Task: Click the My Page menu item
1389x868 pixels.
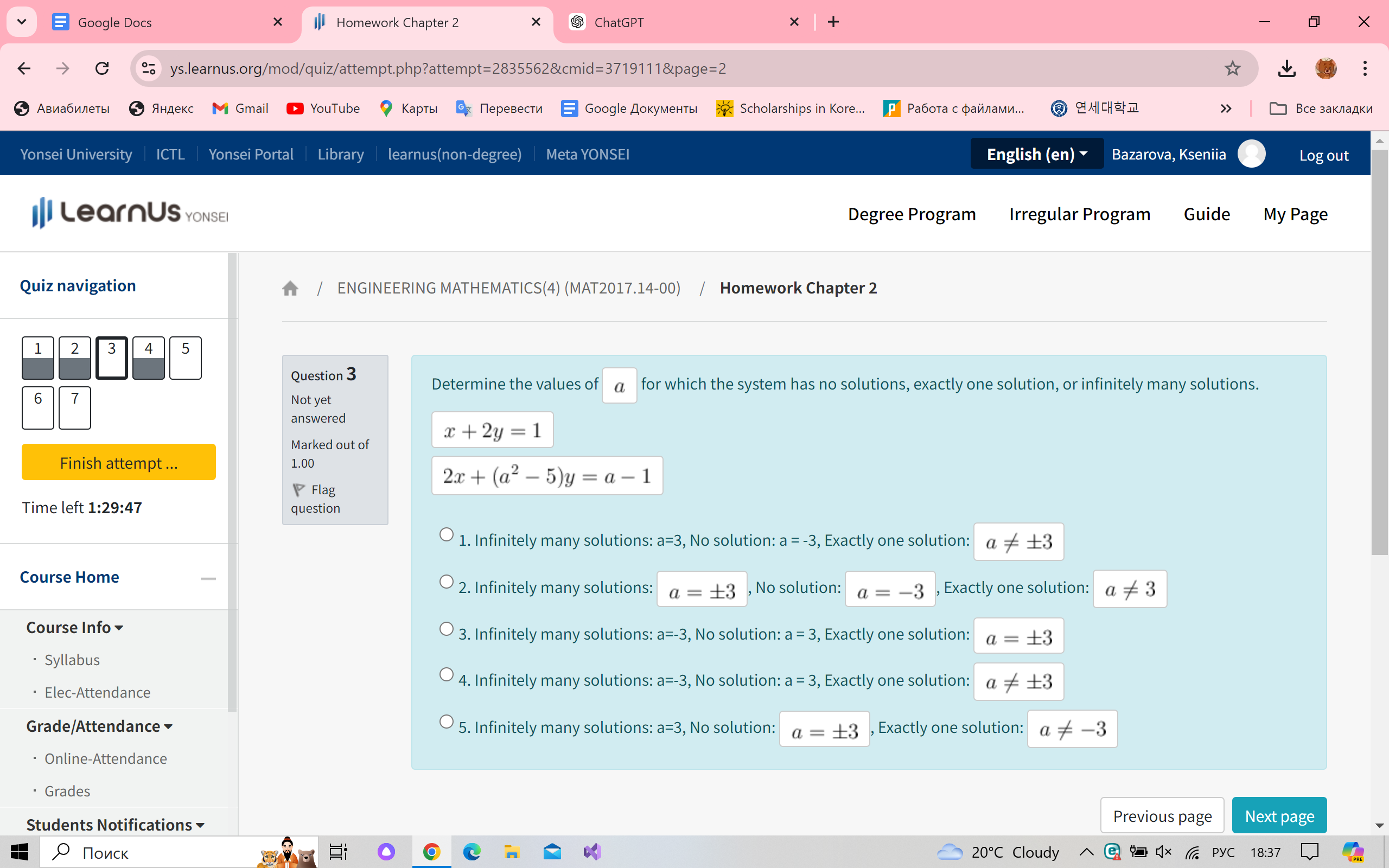Action: tap(1295, 213)
